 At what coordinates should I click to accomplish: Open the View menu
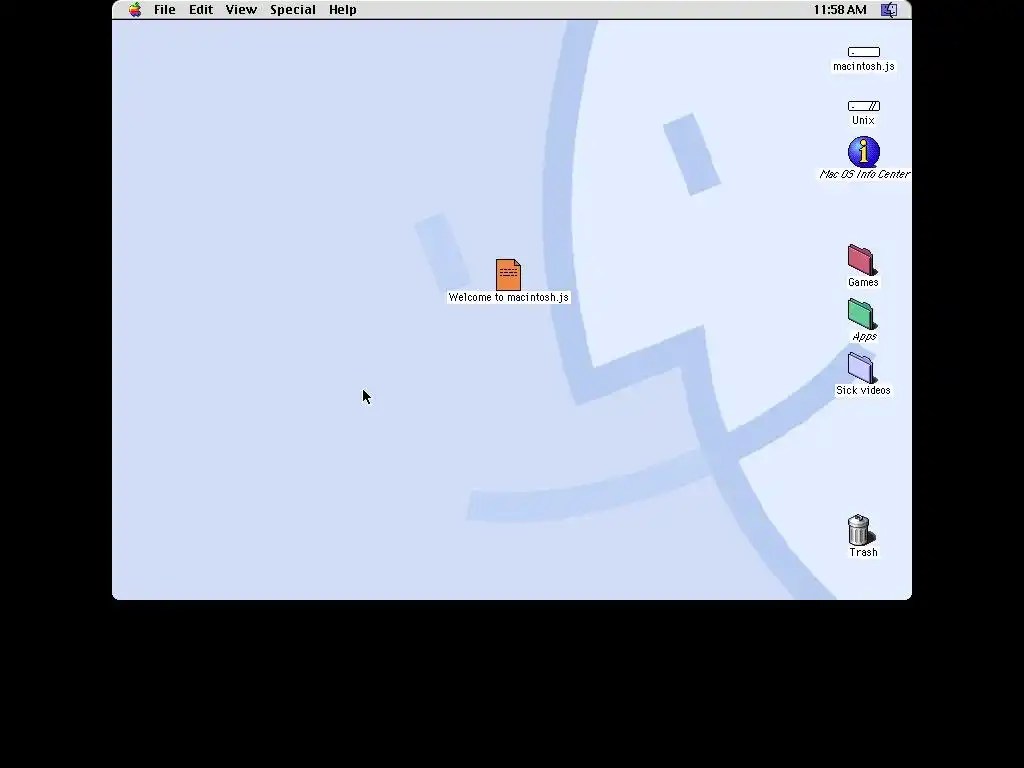241,10
